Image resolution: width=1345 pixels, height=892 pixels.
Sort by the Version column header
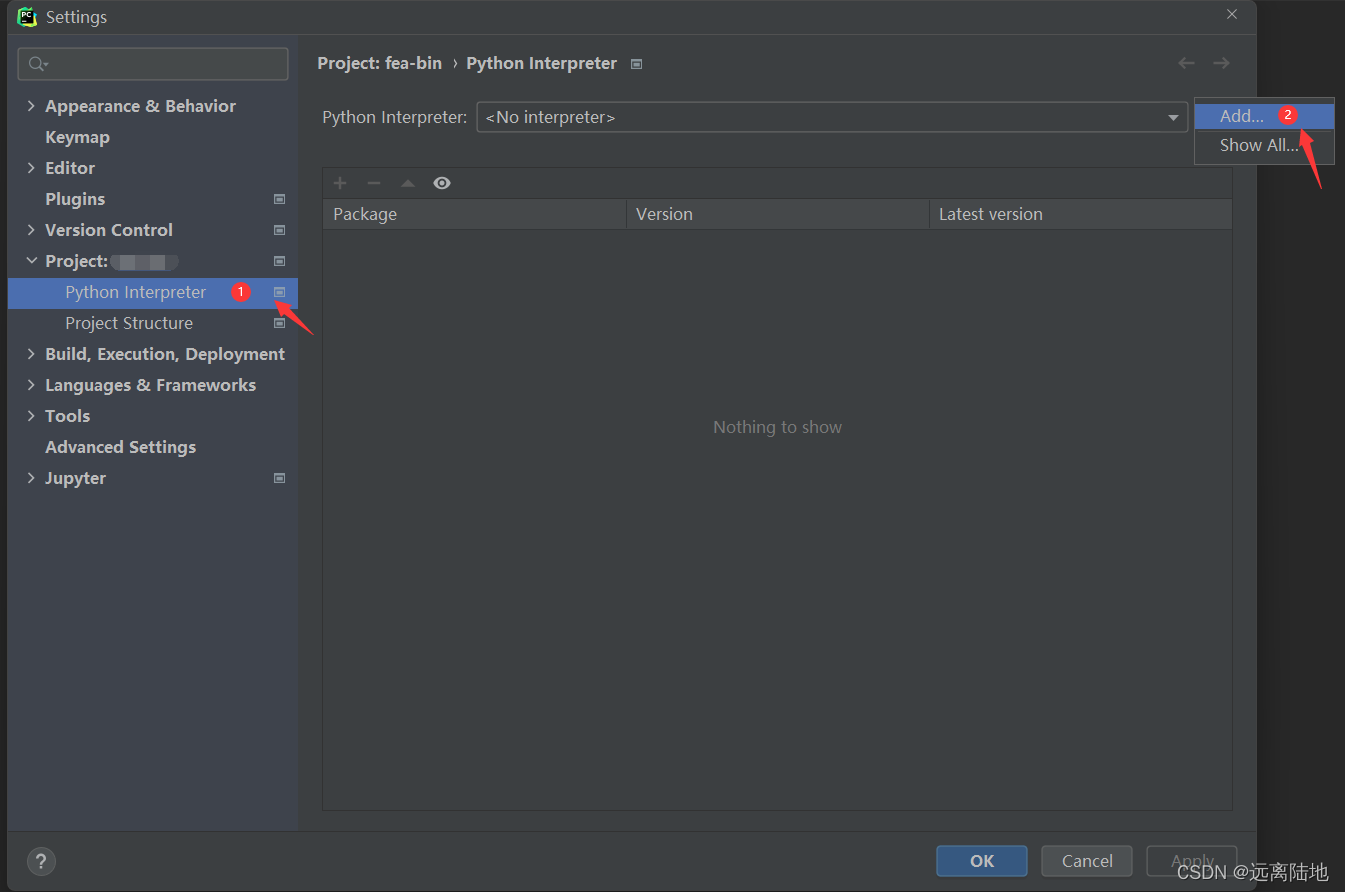[x=778, y=214]
